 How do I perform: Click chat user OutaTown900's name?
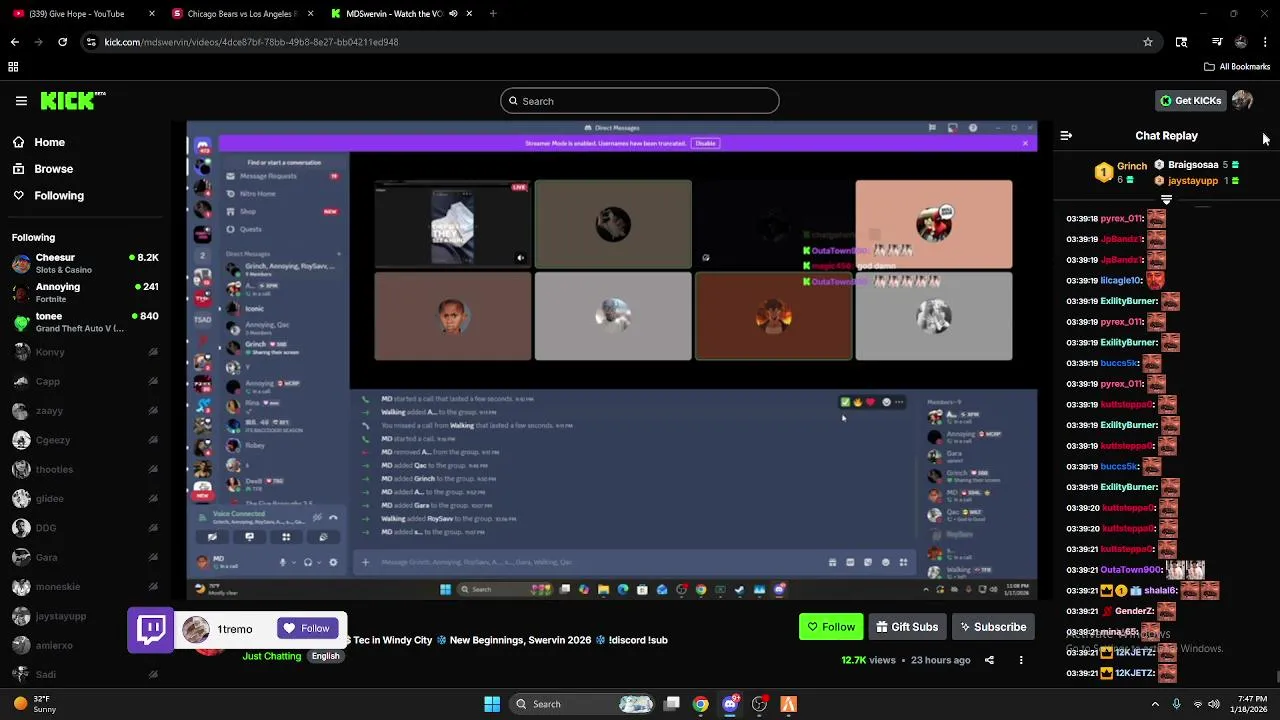[x=1131, y=570]
